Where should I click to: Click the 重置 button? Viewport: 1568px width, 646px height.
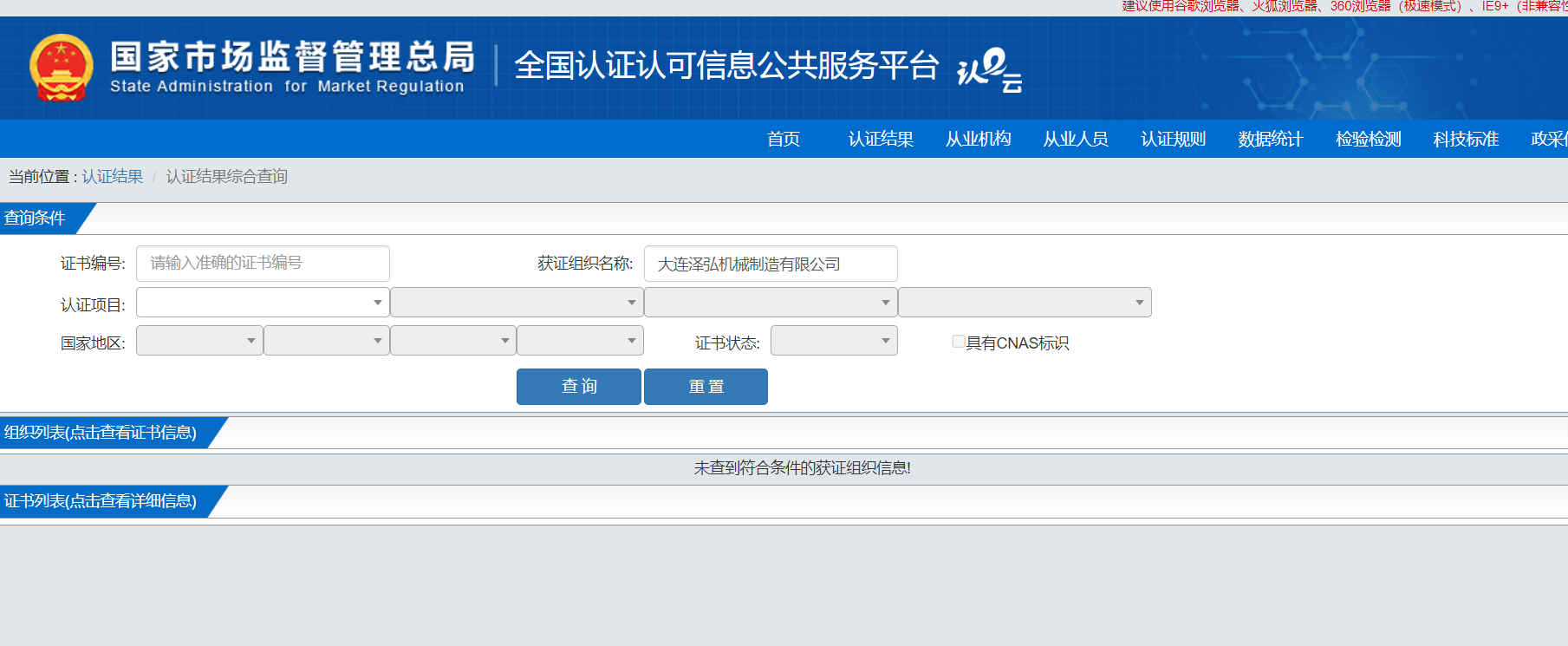click(706, 387)
